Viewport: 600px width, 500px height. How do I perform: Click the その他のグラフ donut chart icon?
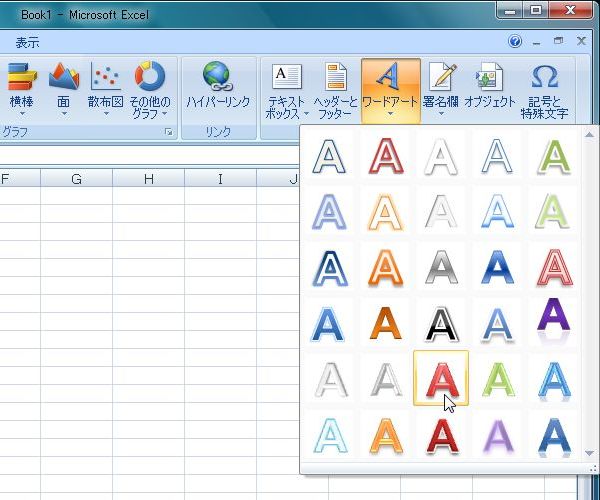[150, 76]
